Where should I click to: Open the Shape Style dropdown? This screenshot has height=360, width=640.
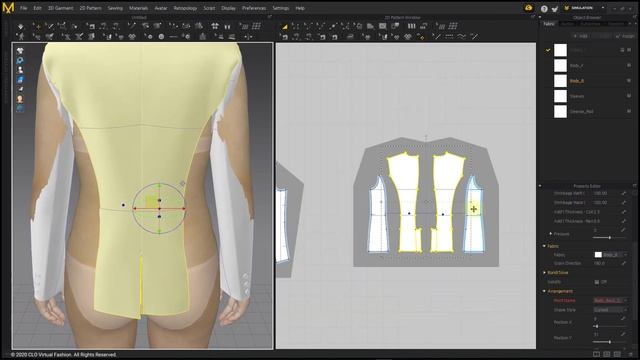[x=611, y=310]
